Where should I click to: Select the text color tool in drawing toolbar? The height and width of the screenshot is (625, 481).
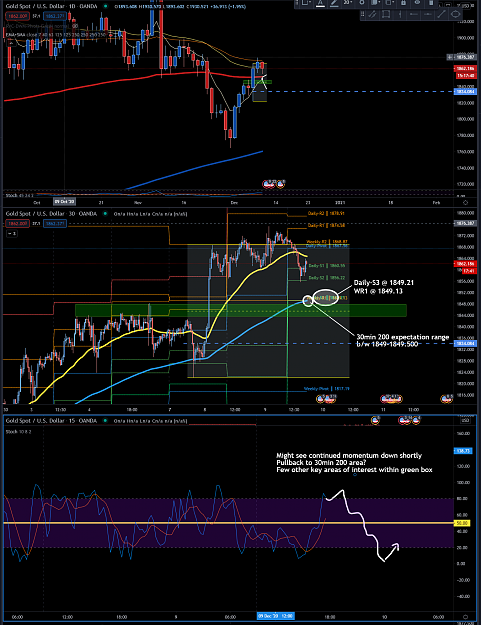320,3
